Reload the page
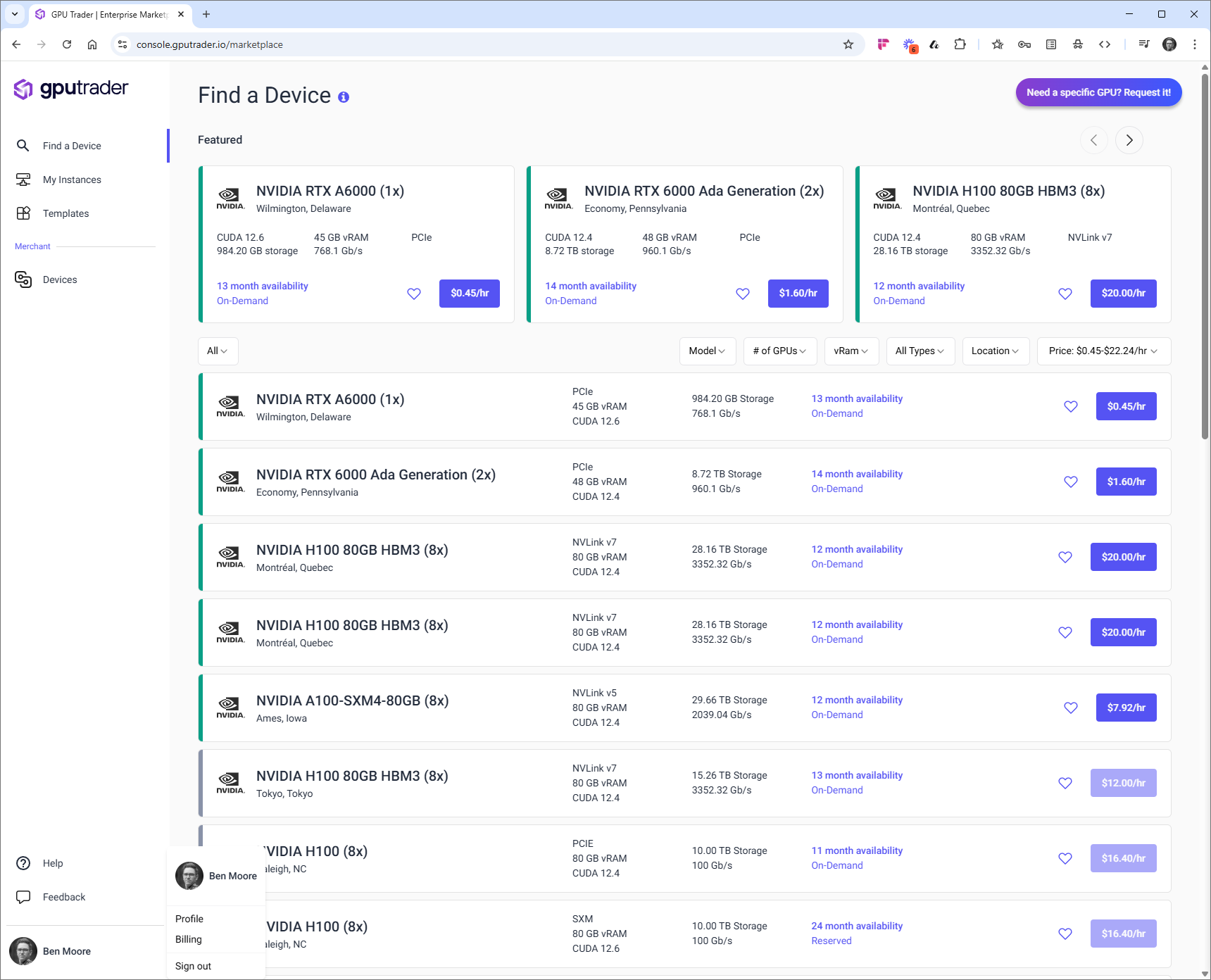 click(x=67, y=44)
